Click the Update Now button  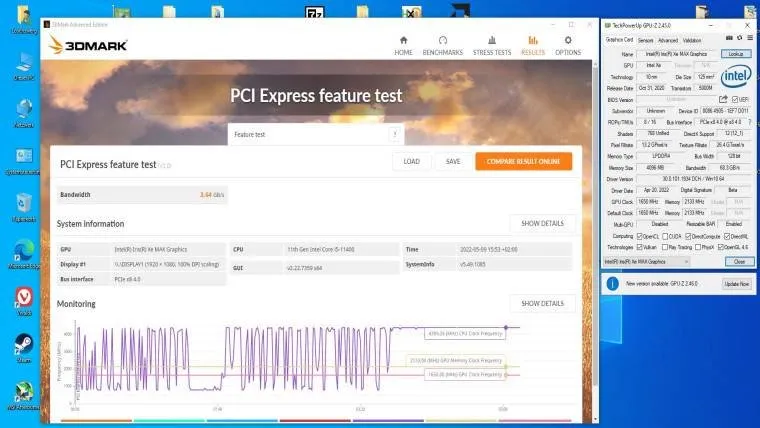coord(737,284)
